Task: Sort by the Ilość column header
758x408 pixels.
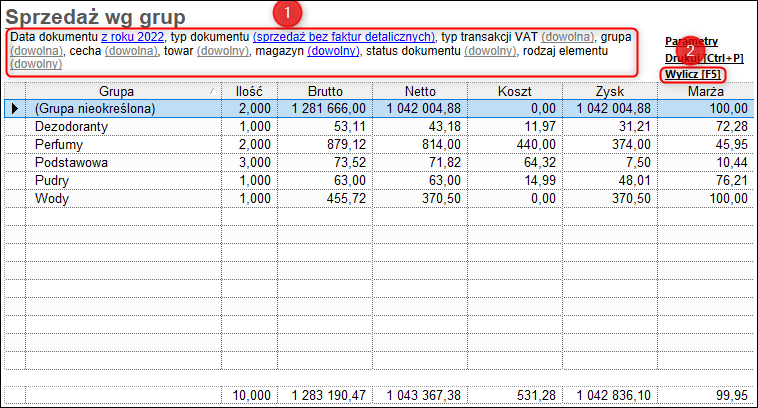Action: coord(249,91)
